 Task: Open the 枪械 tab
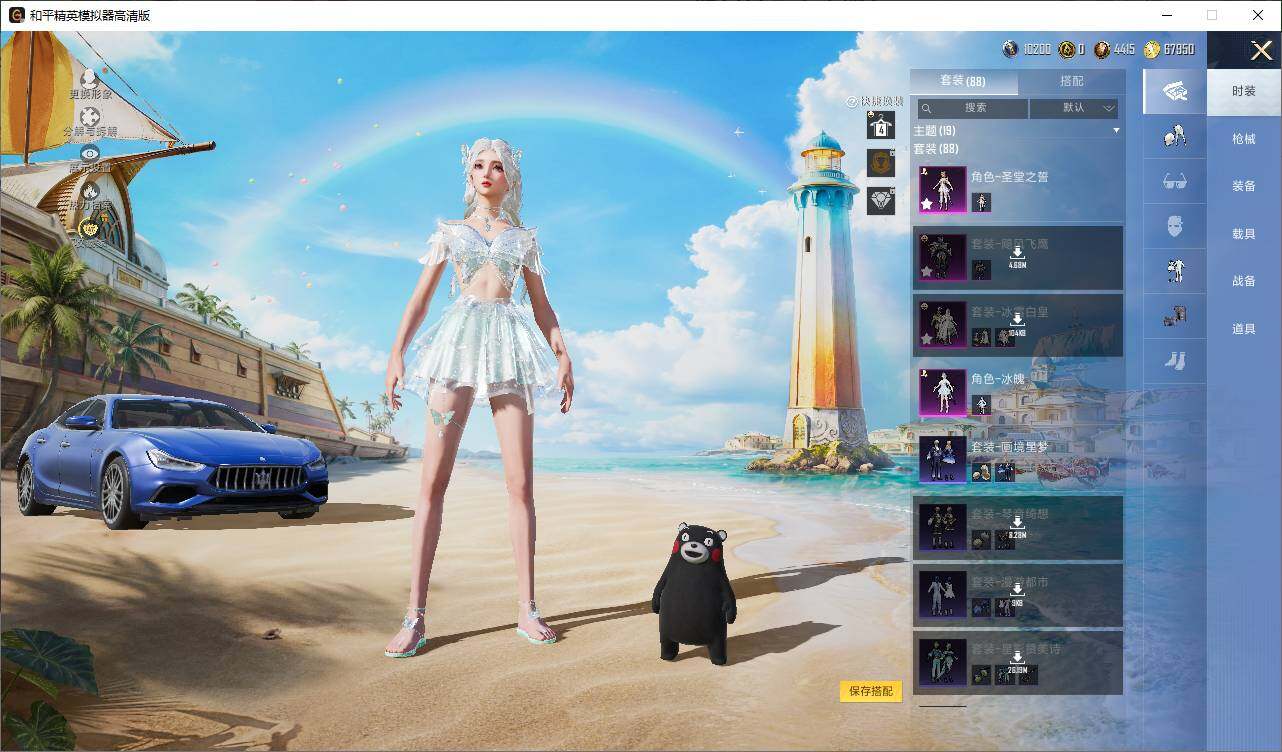coord(1244,139)
